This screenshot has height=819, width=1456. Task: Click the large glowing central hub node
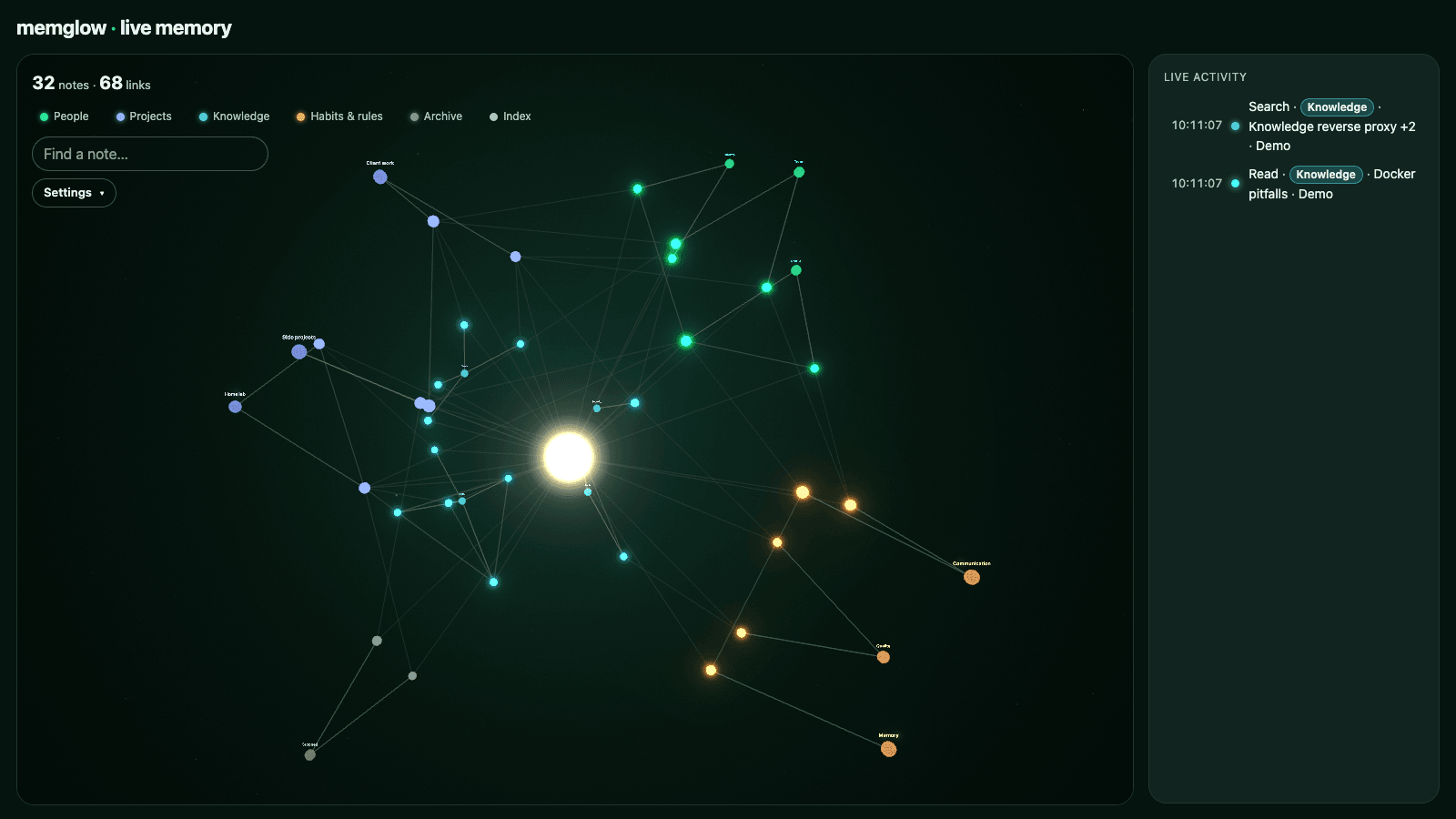[569, 457]
